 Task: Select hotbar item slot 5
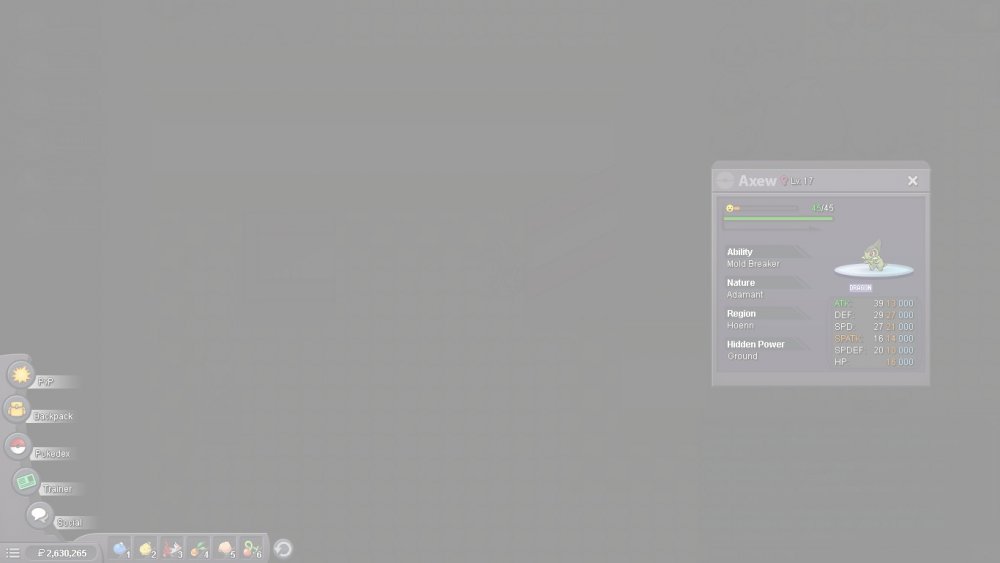(226, 549)
